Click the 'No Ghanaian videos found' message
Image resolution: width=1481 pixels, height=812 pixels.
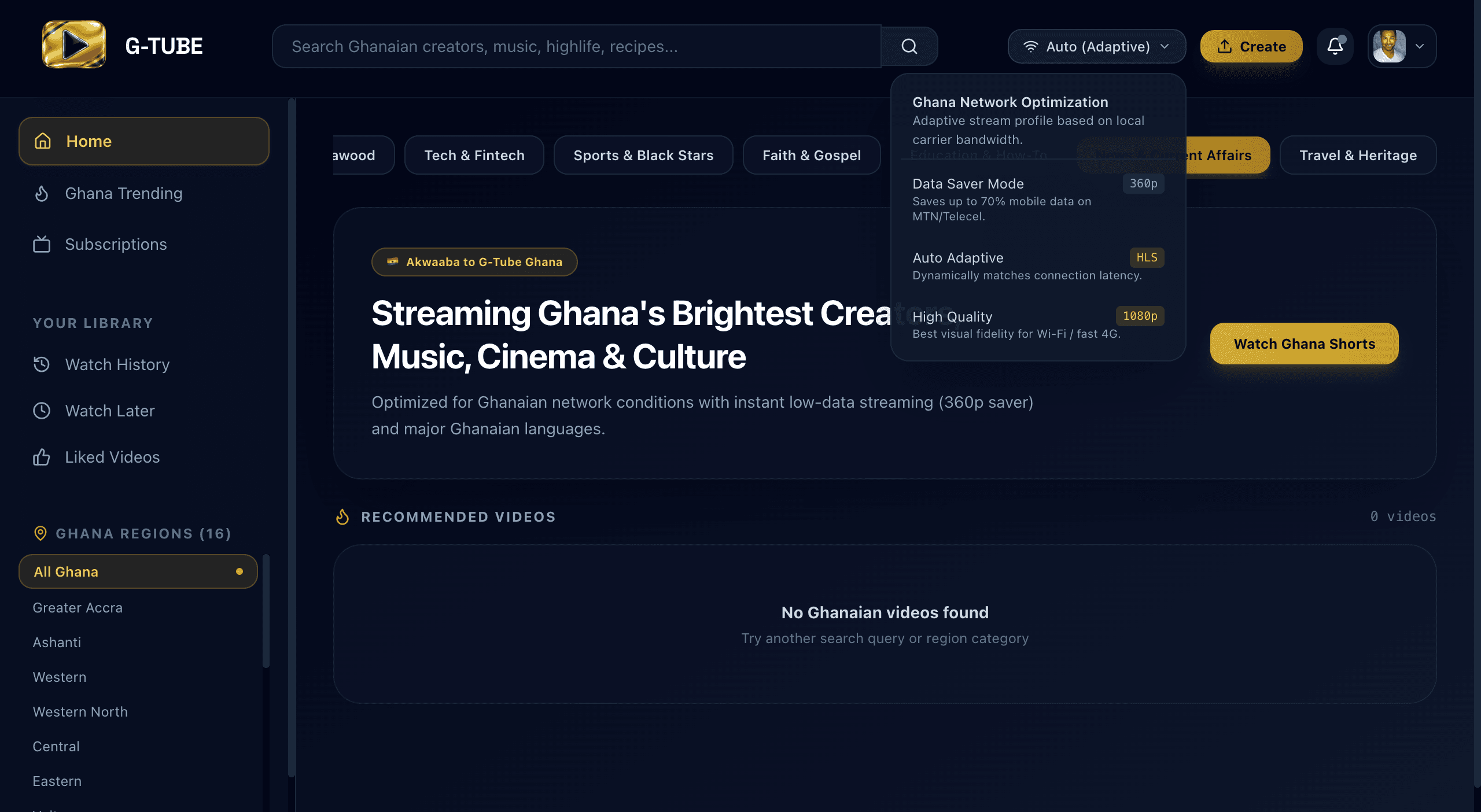tap(885, 612)
